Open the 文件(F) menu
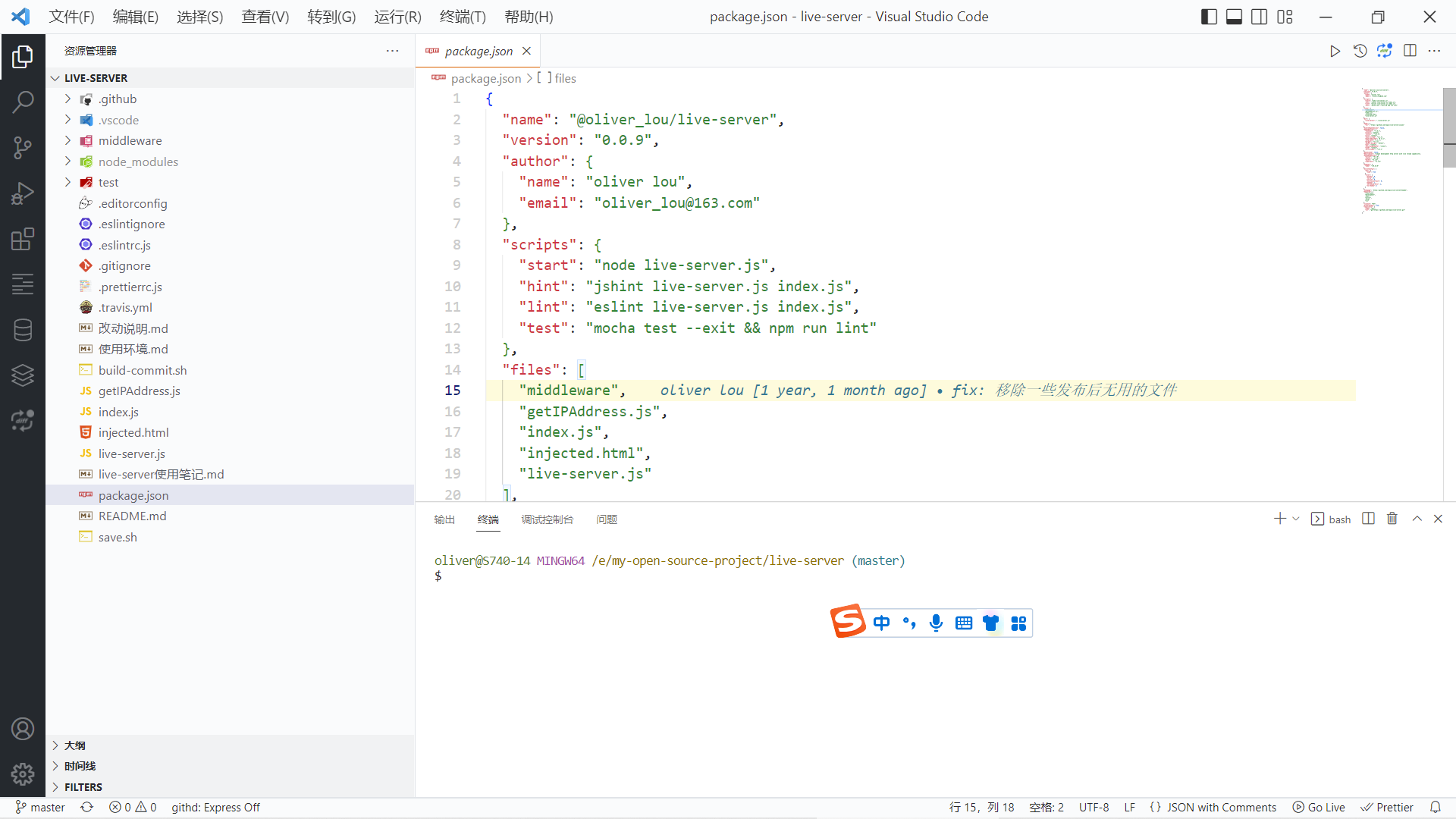This screenshot has height=819, width=1456. [x=72, y=17]
